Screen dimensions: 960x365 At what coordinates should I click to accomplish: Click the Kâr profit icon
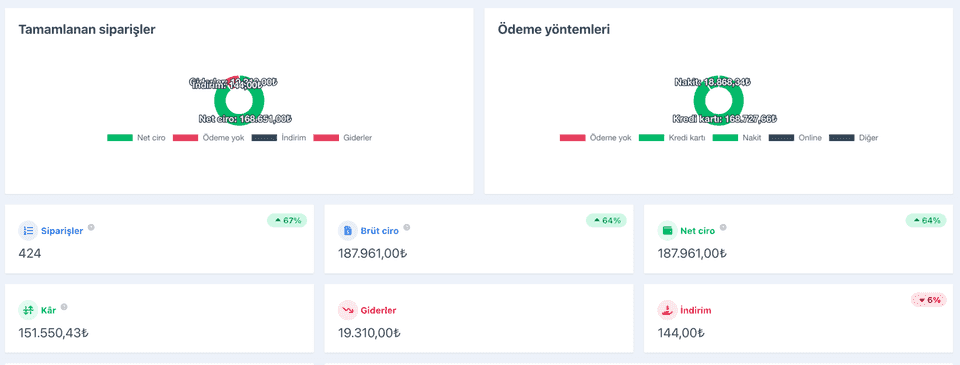(x=28, y=310)
